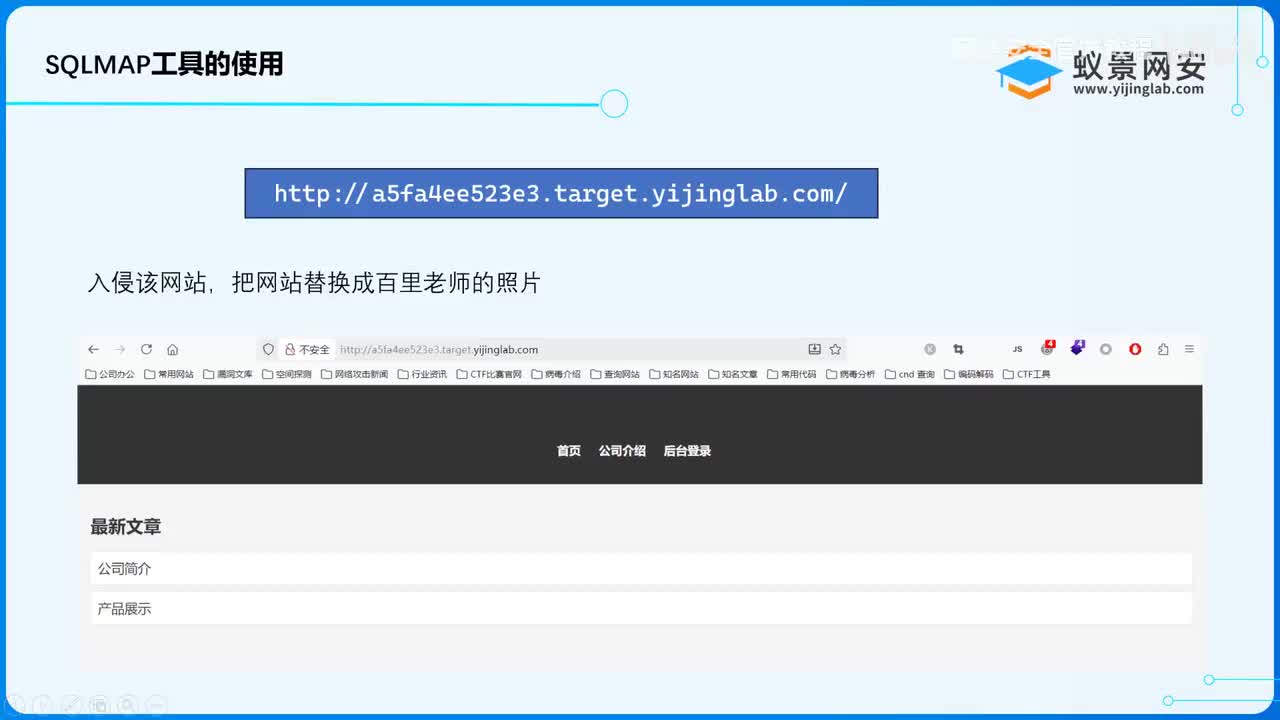
Task: Open the 网络攻击新闻 bookmark folder
Action: (x=355, y=374)
